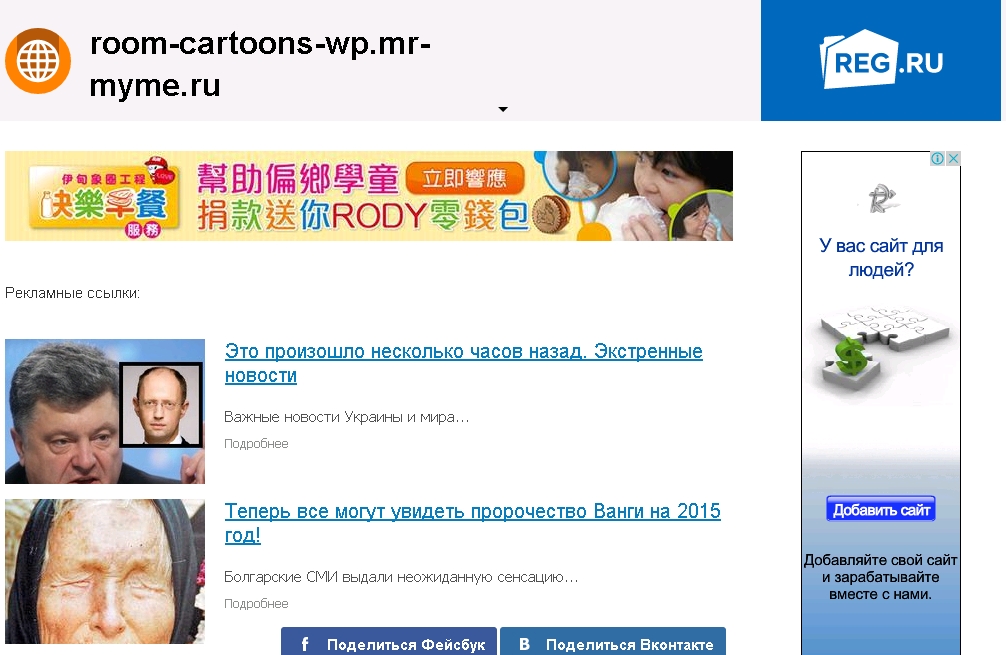The height and width of the screenshot is (655, 1006).
Task: Click the 'У вас сайт для людей?' ad headline
Action: [x=881, y=258]
